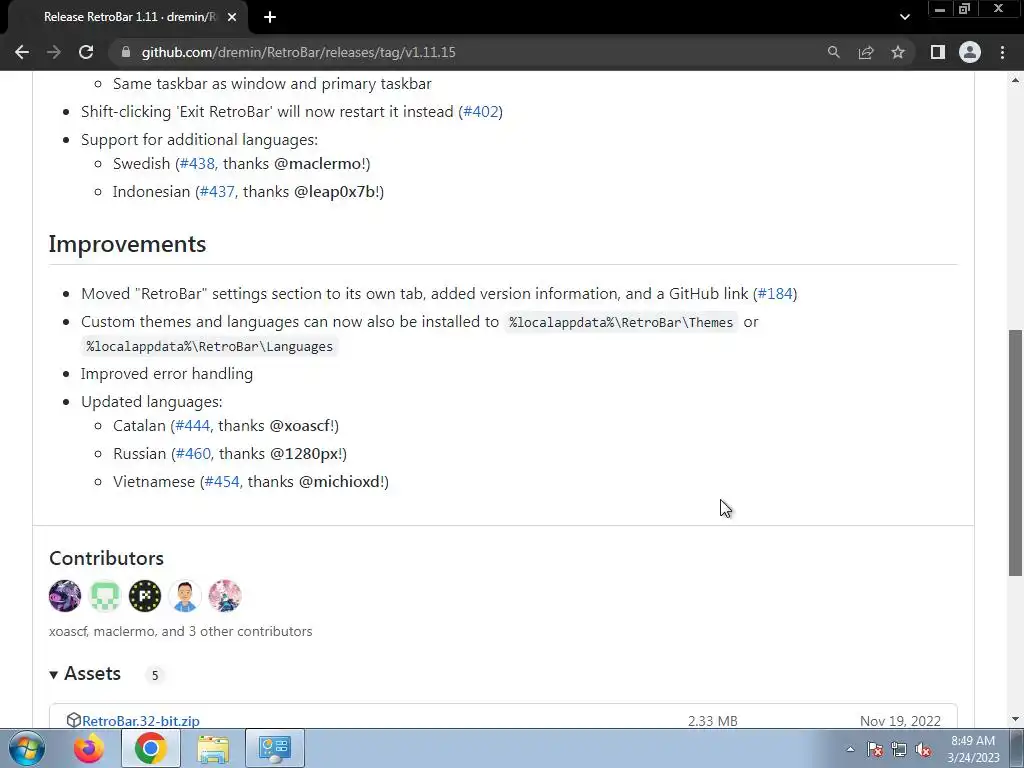Click the Improvements heading
This screenshot has width=1024, height=768.
[127, 244]
